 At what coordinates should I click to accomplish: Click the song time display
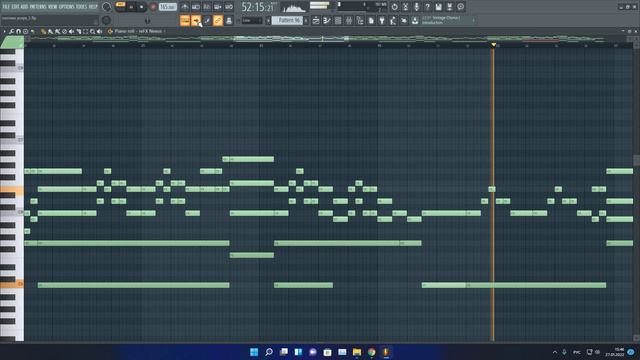[x=258, y=7]
